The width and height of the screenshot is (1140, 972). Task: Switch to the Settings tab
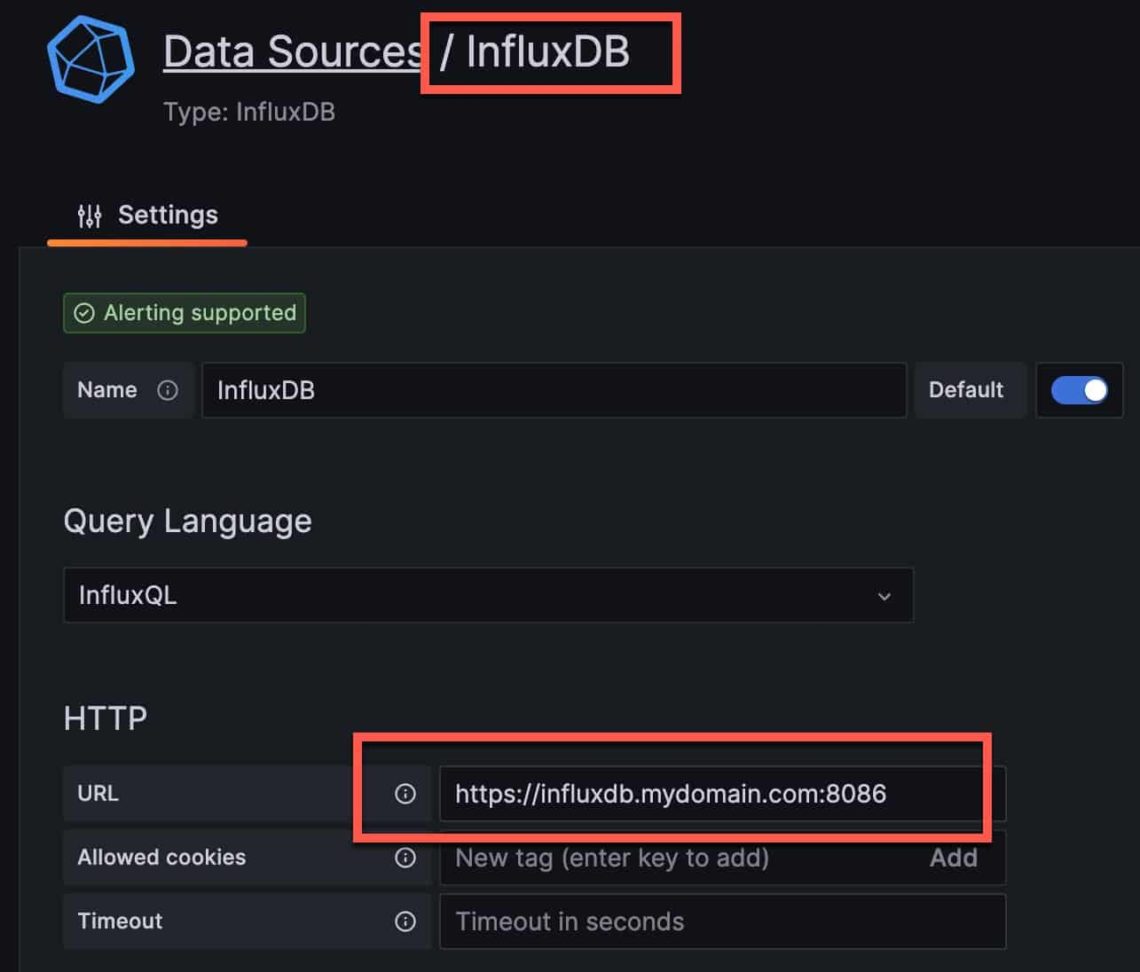pyautogui.click(x=146, y=214)
